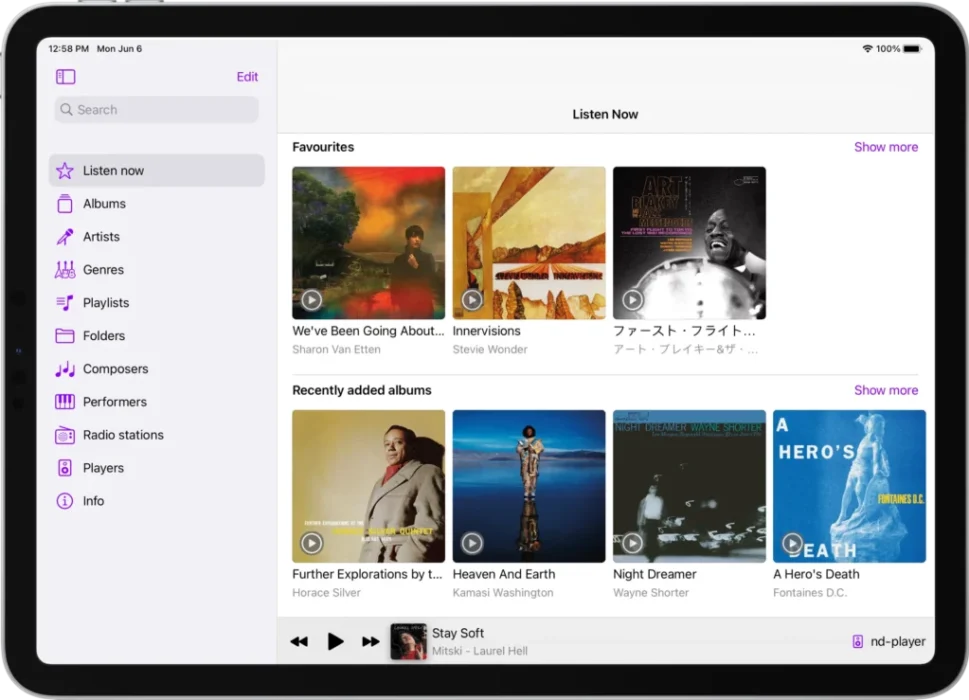Click the Sharon Van Etten artist name

coord(336,350)
